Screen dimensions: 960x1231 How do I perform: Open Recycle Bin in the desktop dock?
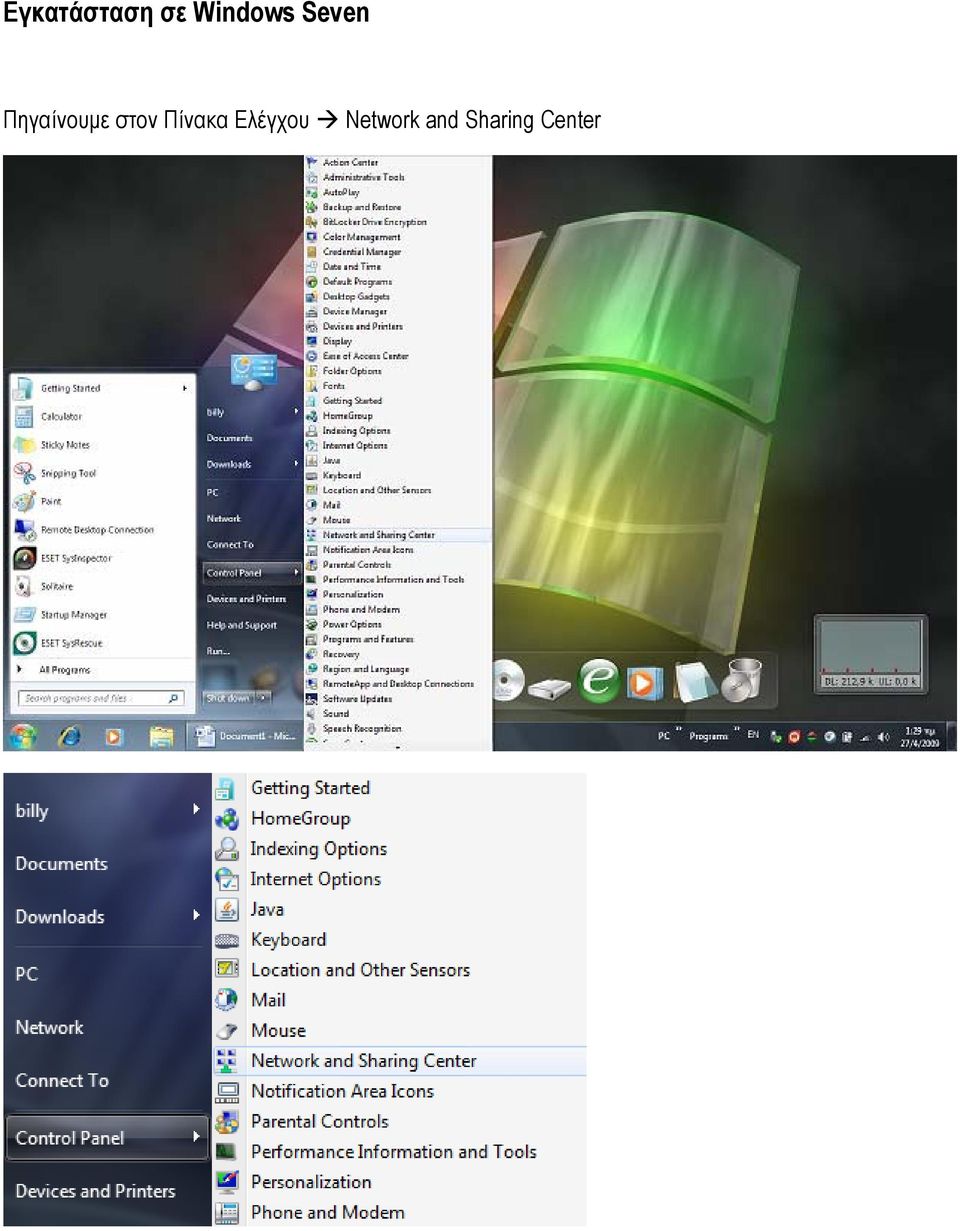(741, 680)
